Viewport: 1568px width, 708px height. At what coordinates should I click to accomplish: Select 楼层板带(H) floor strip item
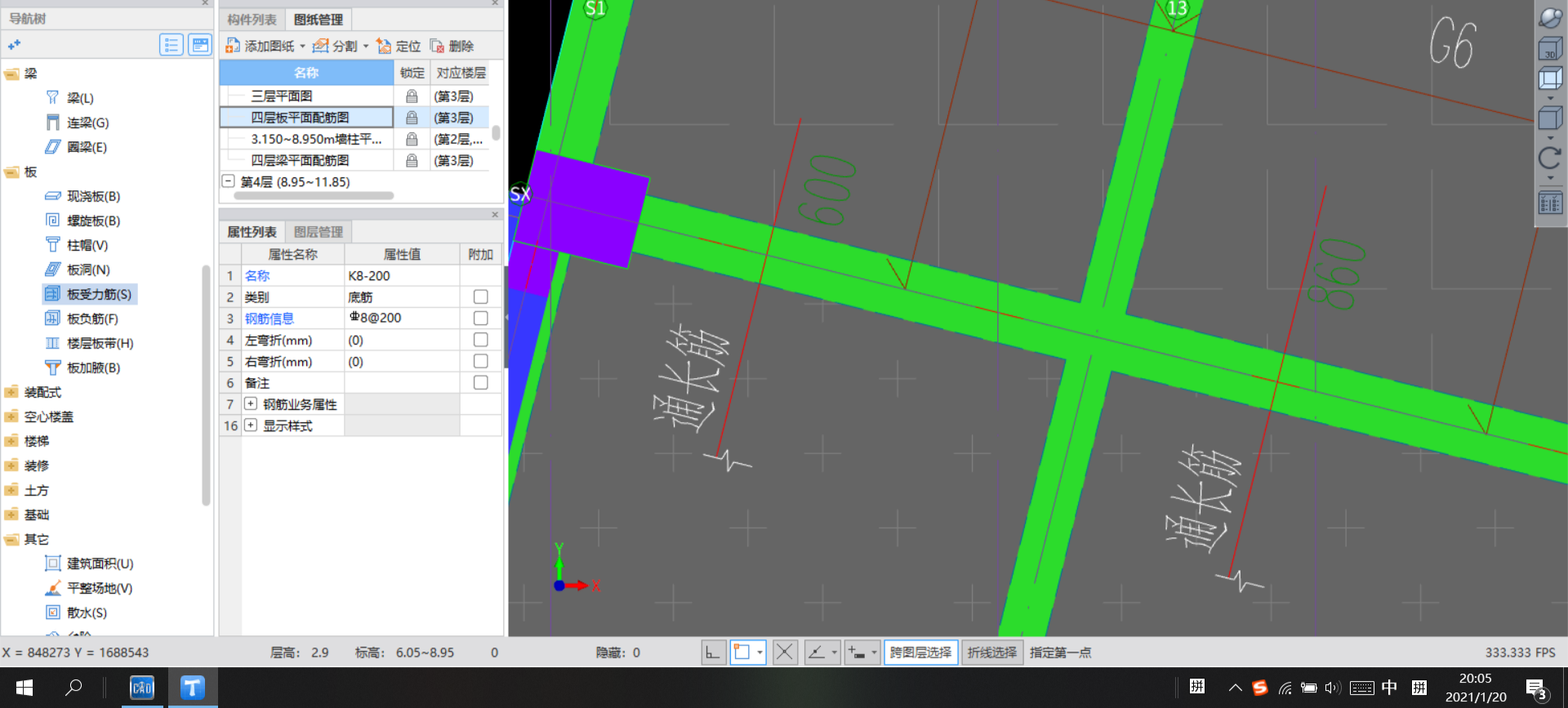pyautogui.click(x=89, y=343)
